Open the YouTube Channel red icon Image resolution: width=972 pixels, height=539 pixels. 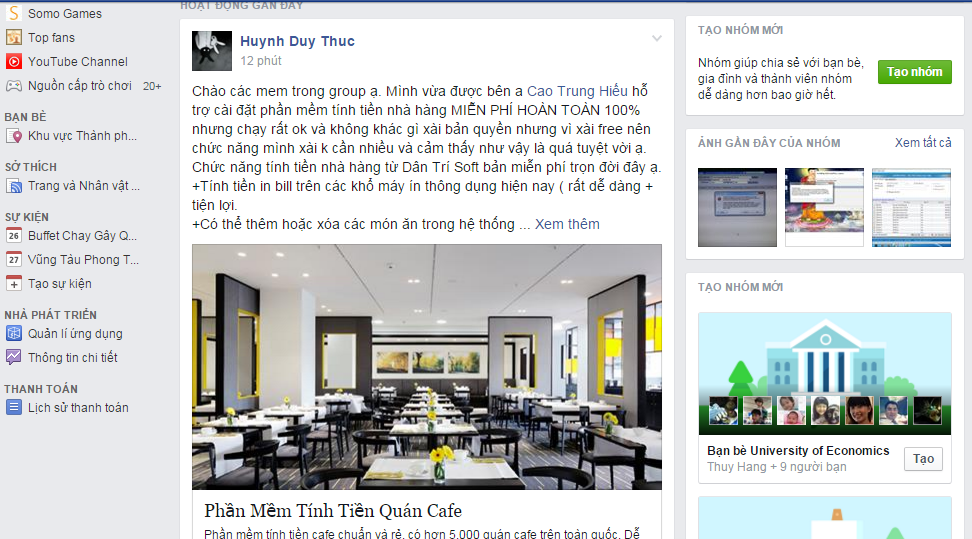(x=14, y=61)
